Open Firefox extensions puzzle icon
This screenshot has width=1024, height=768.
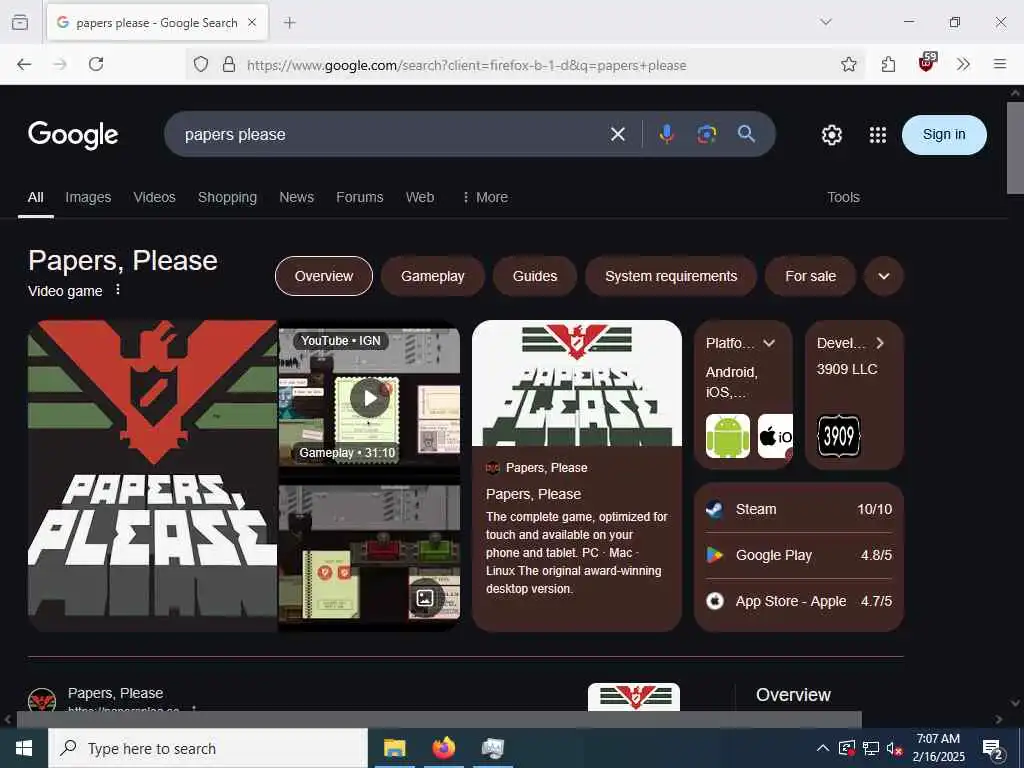point(888,64)
